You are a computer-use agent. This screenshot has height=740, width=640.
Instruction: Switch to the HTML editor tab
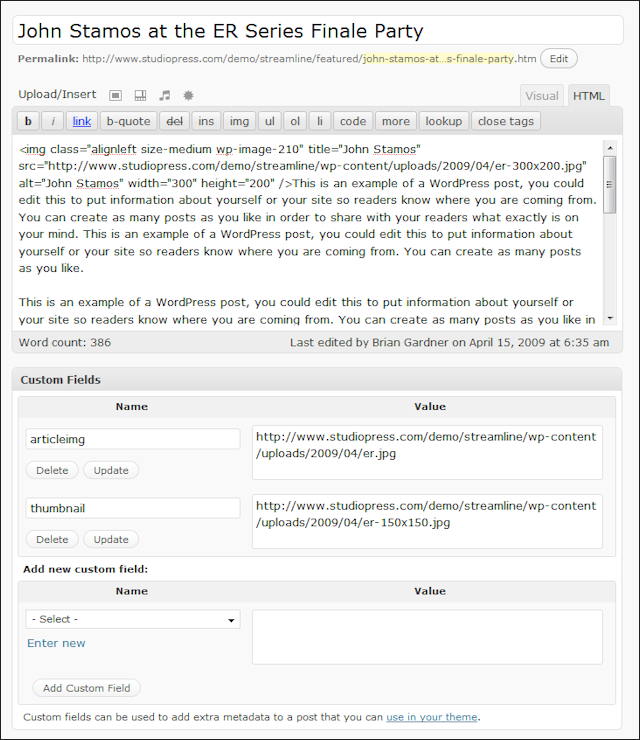[589, 96]
